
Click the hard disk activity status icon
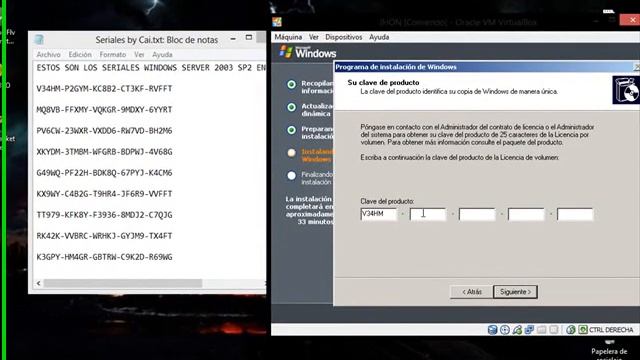[x=493, y=329]
